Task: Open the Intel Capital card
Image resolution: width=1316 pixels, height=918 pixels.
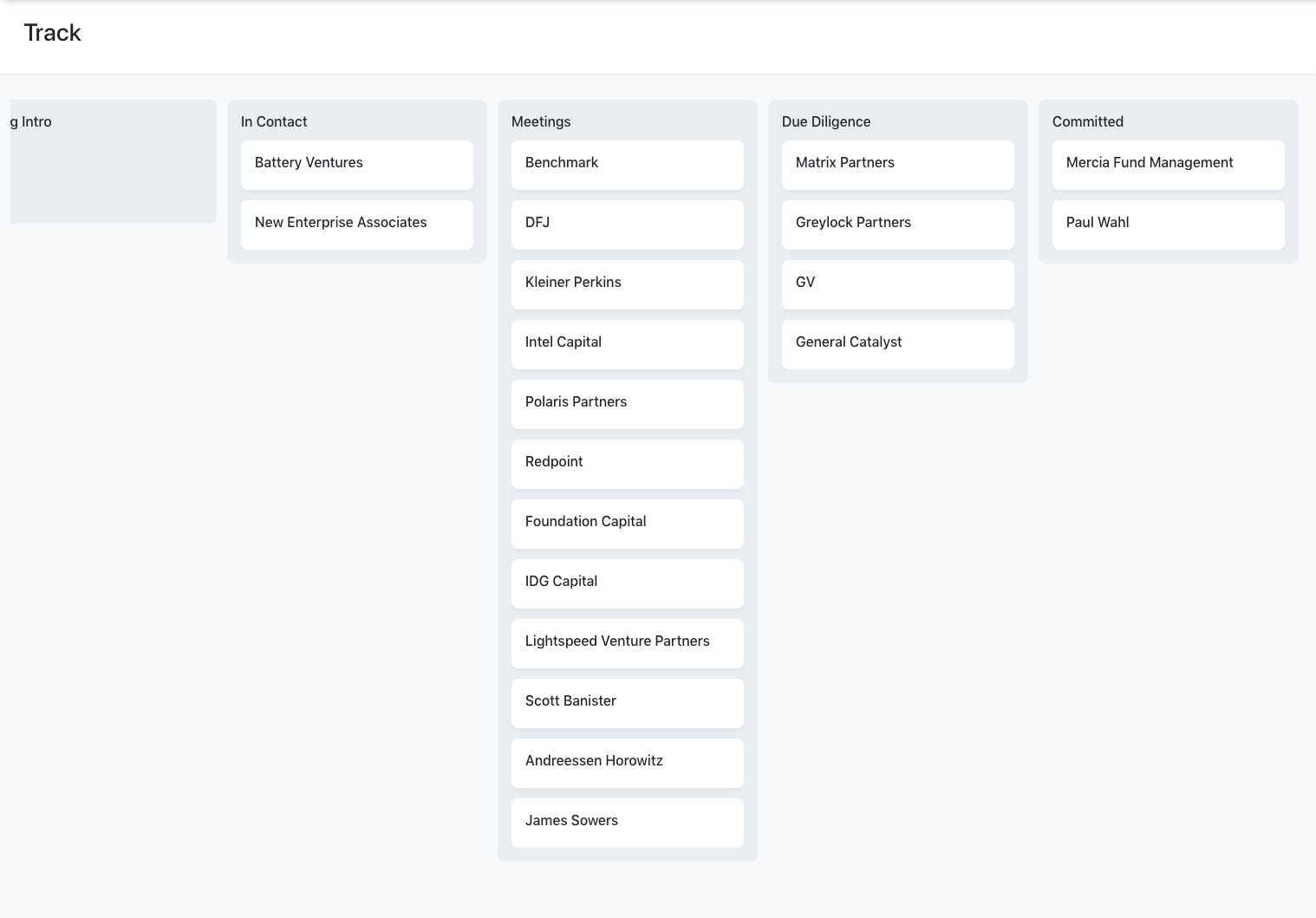Action: tap(628, 344)
